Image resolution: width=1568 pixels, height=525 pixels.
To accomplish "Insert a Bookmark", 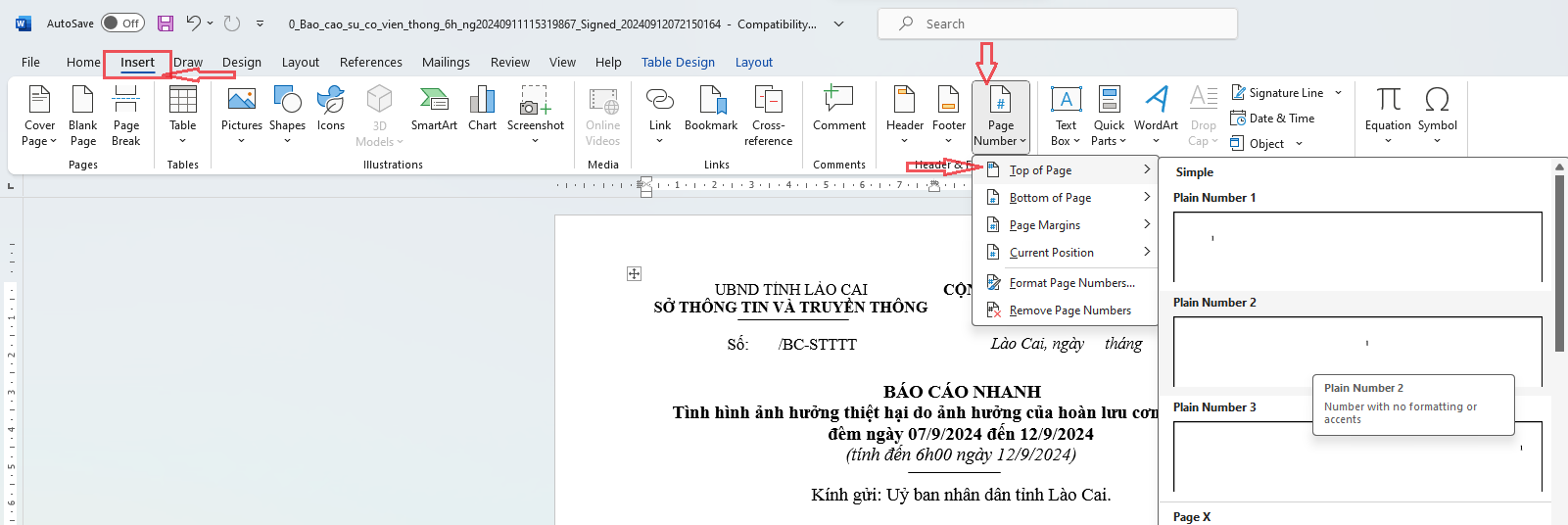I will click(711, 108).
